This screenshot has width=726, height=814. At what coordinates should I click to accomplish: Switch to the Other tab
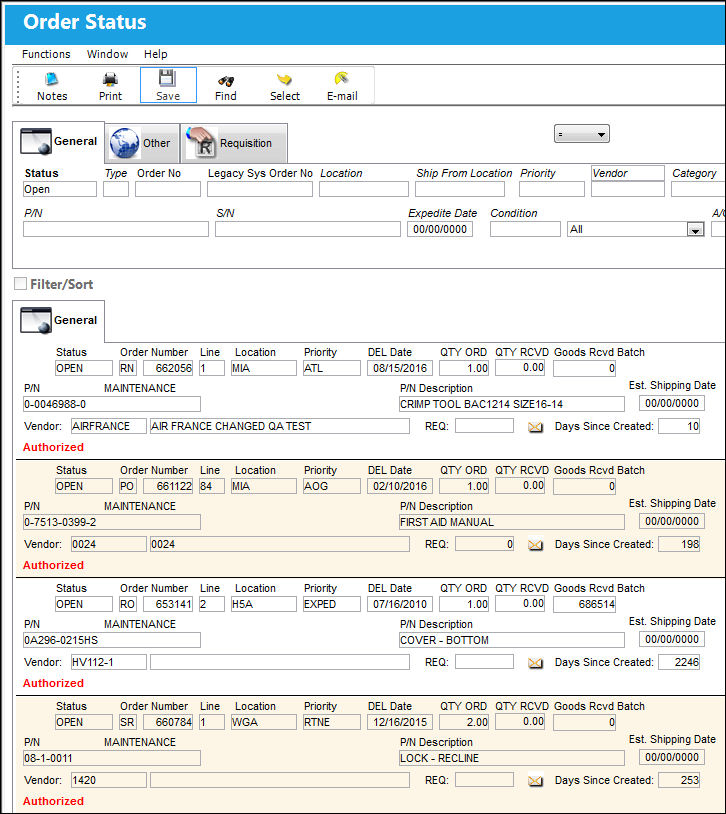pos(142,143)
